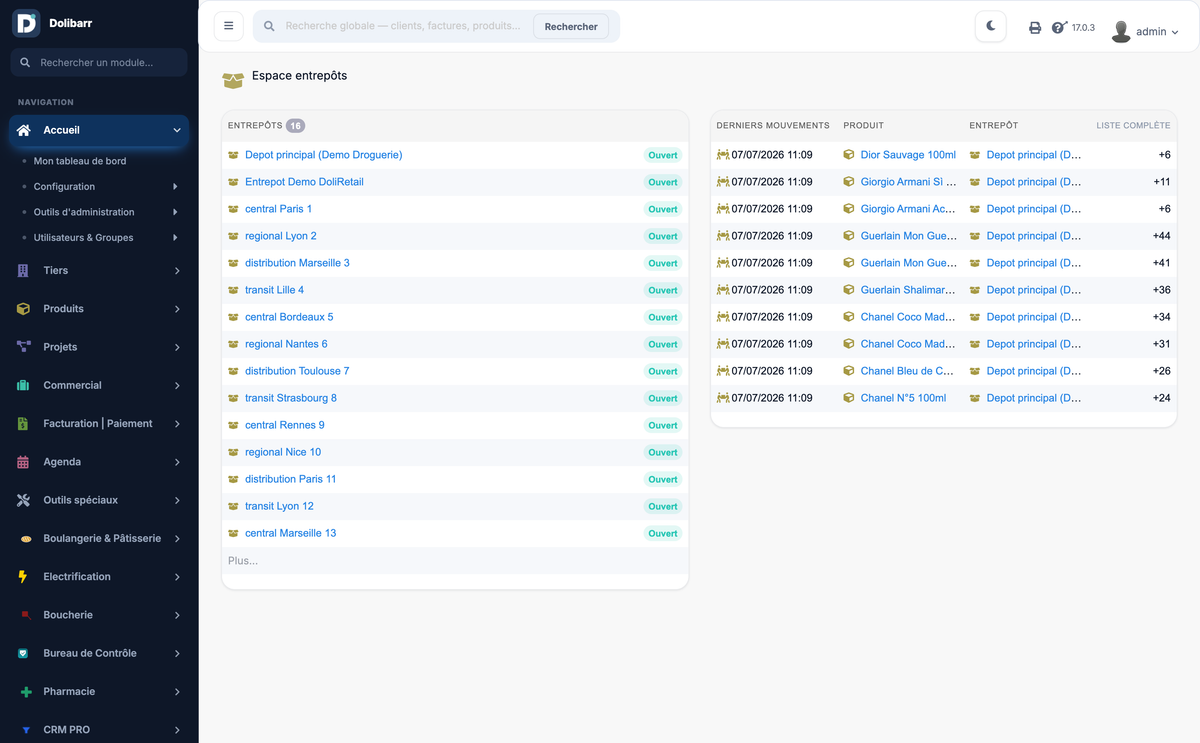Open distribution Marseille 3 warehouse
1200x743 pixels.
297,263
